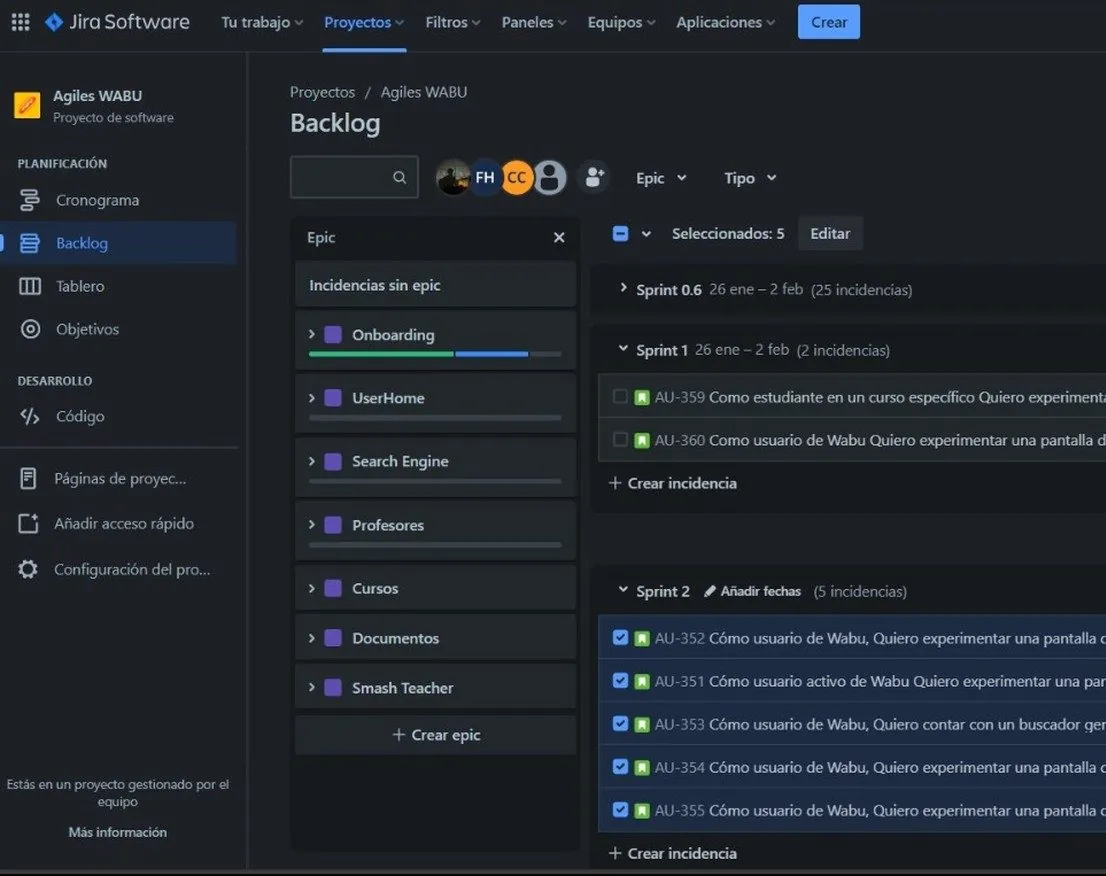Click story type icon of AU-359
Viewport: 1106px width, 876px height.
642,398
